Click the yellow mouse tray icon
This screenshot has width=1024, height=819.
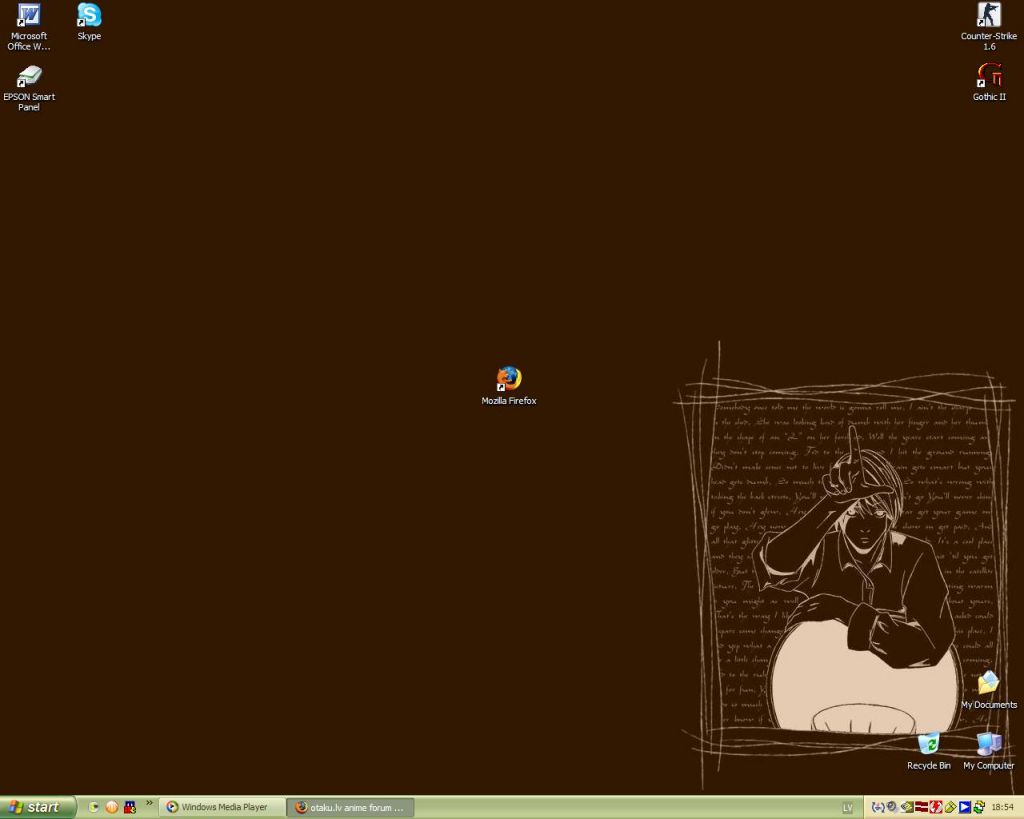950,807
